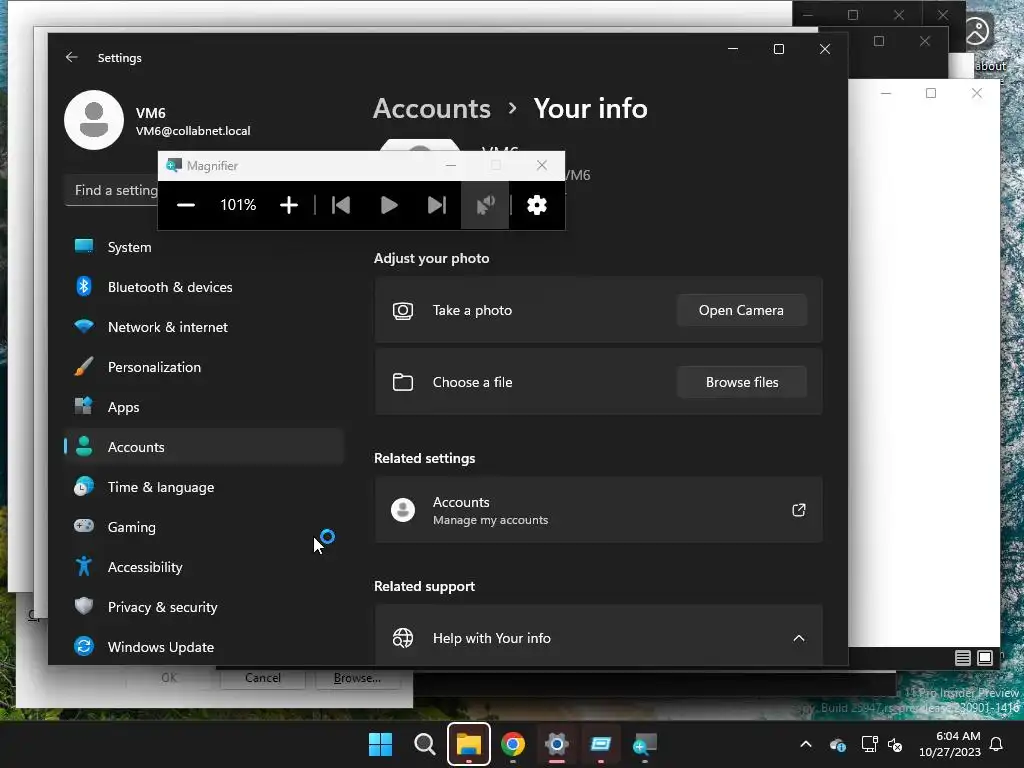Viewport: 1024px width, 768px height.
Task: Click OneDrive cloud tray icon
Action: coord(838,744)
